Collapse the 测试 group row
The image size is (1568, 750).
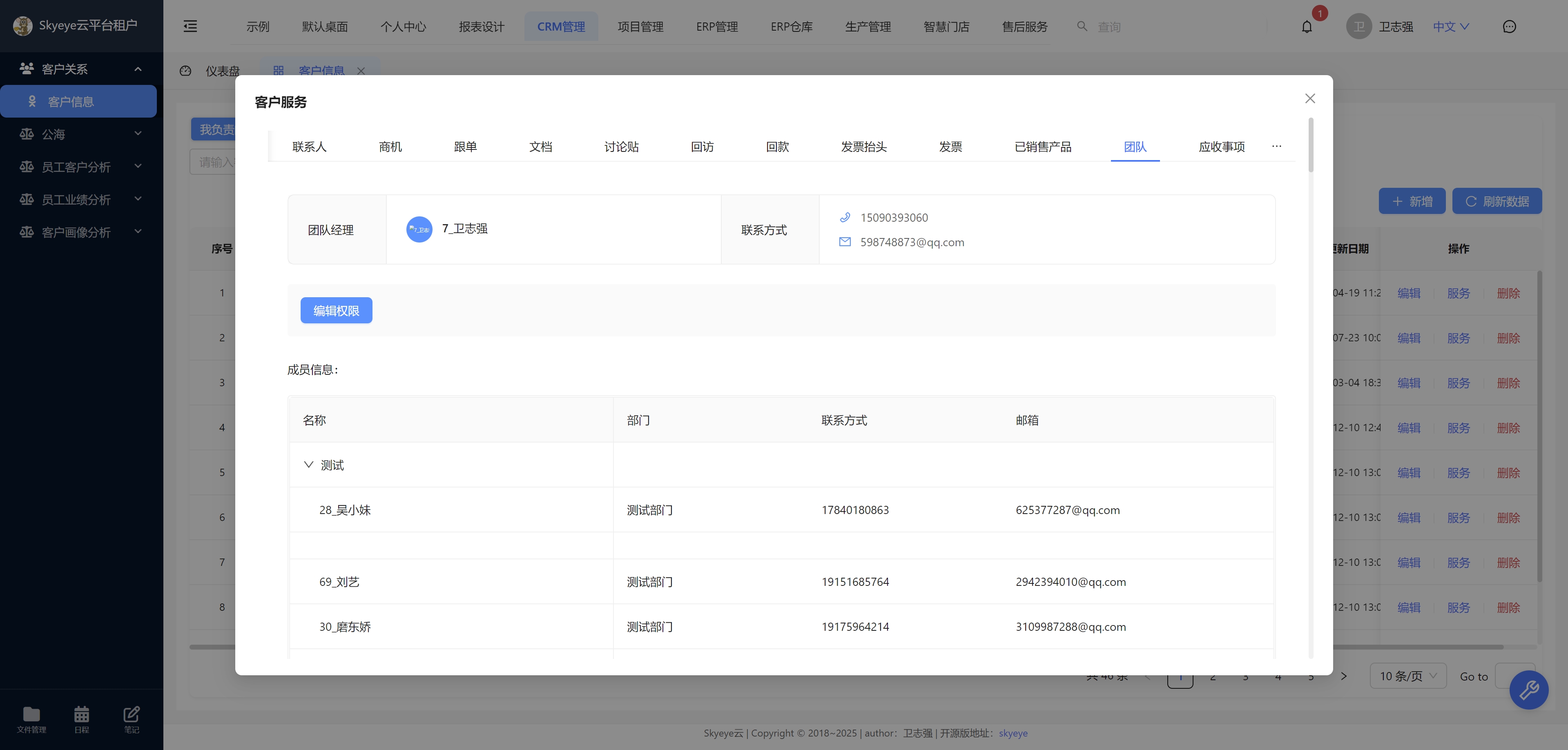tap(308, 465)
